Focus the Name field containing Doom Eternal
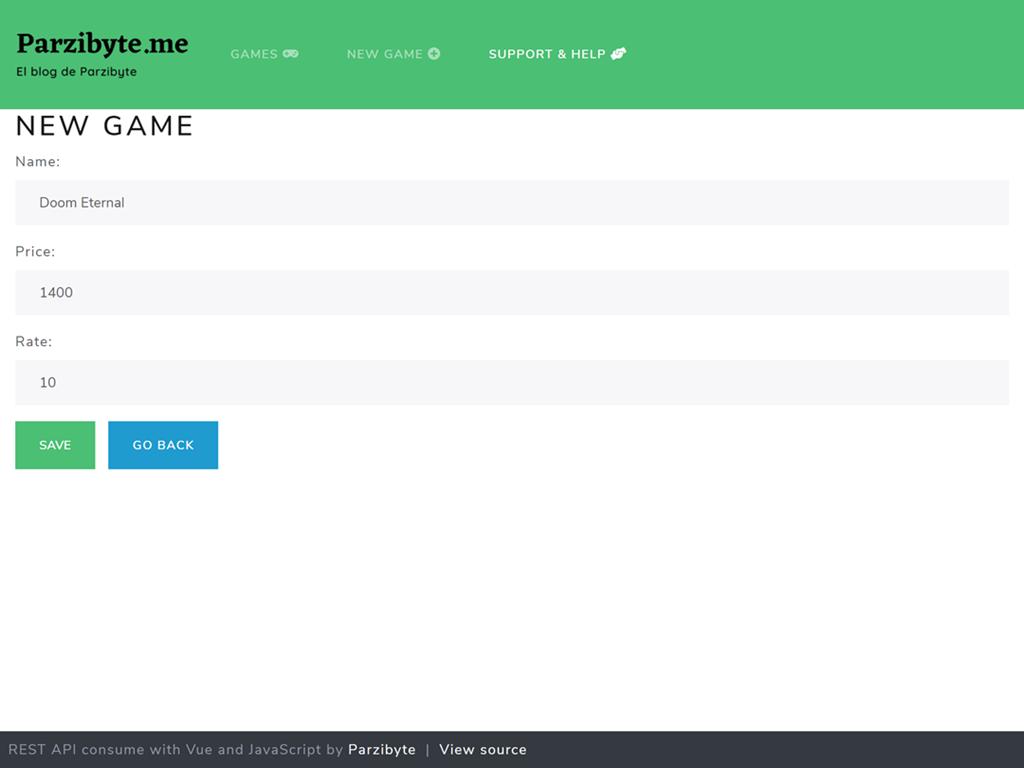Image resolution: width=1024 pixels, height=768 pixels. [512, 202]
